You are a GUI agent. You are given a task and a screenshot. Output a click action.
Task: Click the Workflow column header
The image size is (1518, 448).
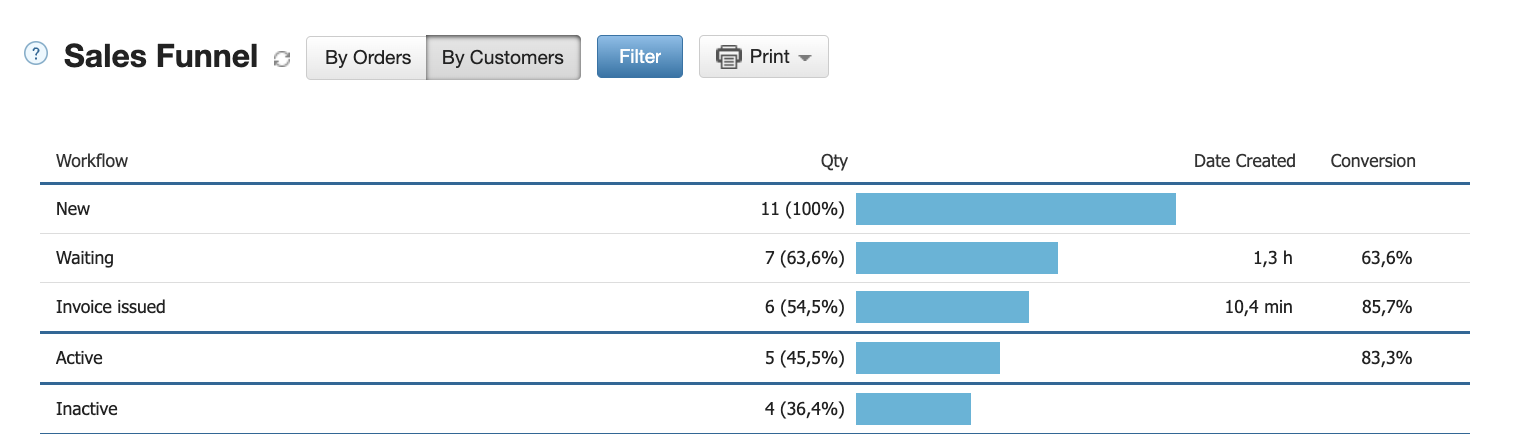click(92, 160)
